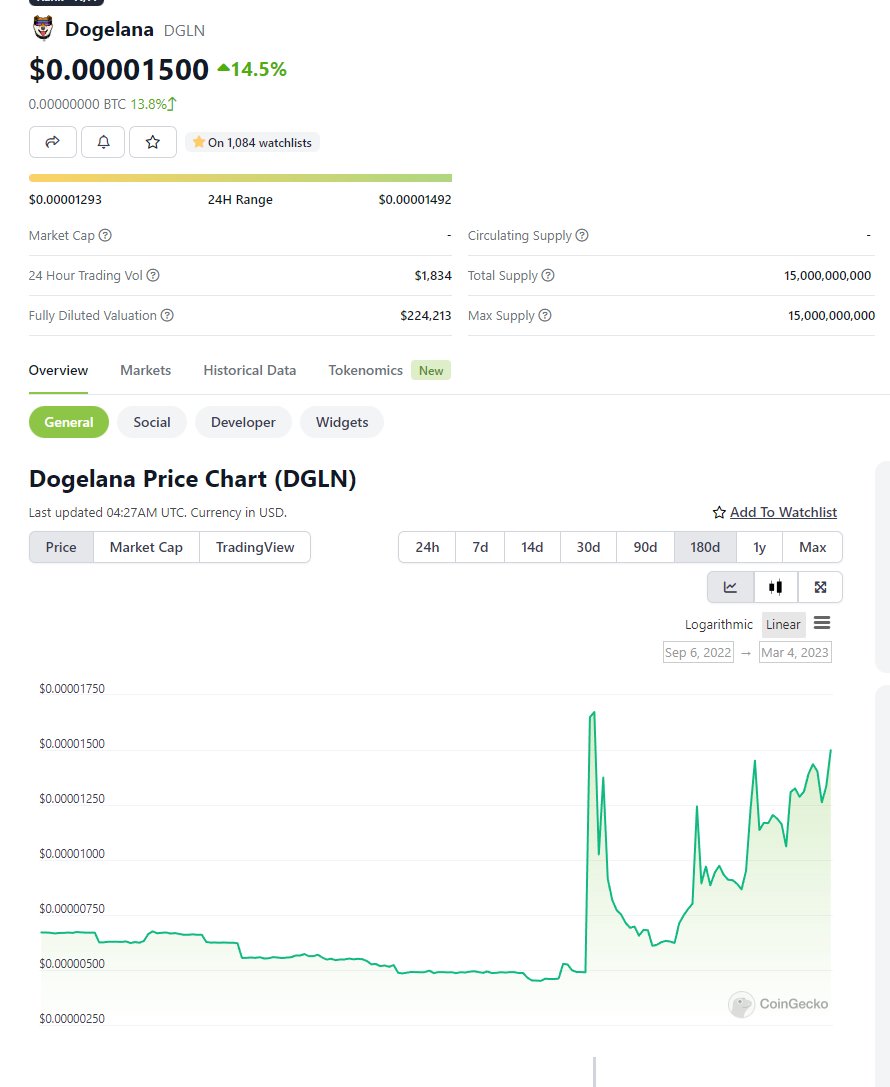The image size is (890, 1087).
Task: Select the Widgets pill tab
Action: click(342, 422)
